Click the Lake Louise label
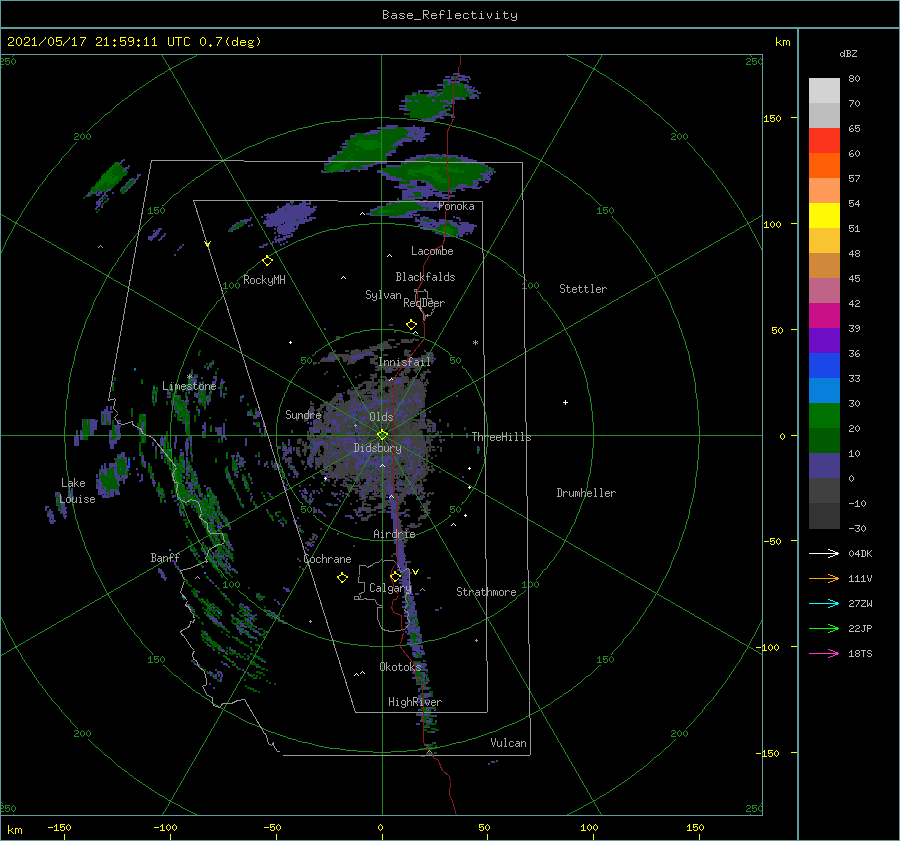The image size is (900, 841). [x=77, y=491]
